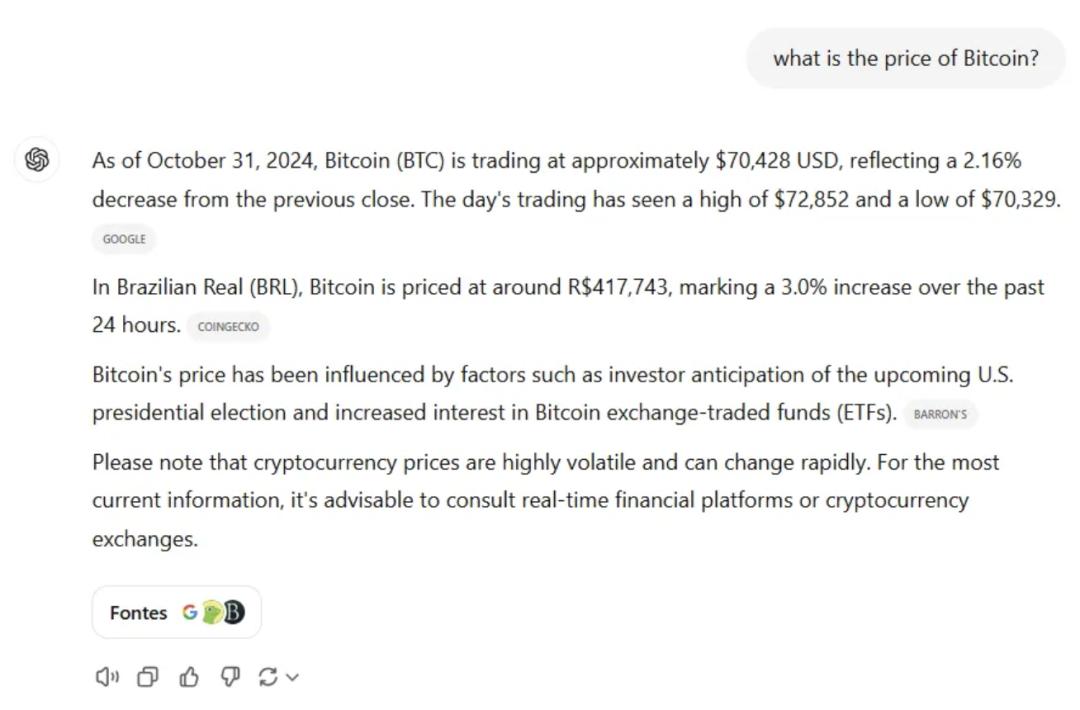Click the CoinGecko gecko icon in Fontes

point(211,613)
